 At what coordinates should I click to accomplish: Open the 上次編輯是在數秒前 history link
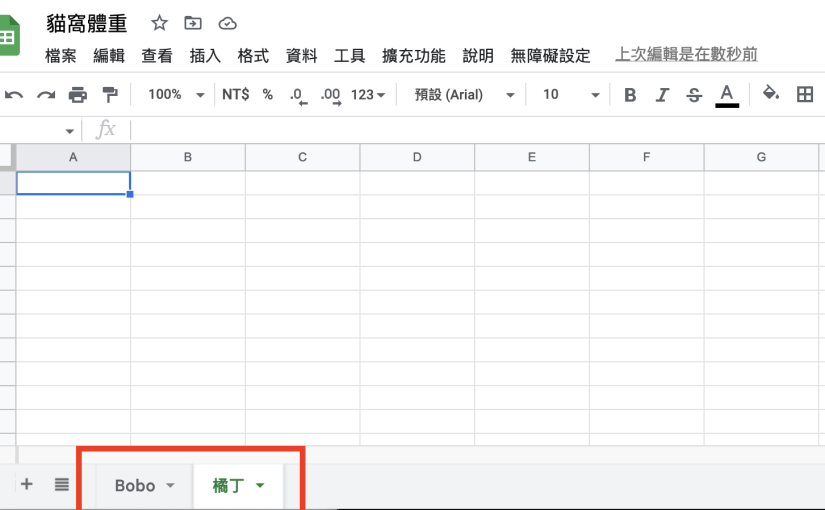tap(686, 55)
